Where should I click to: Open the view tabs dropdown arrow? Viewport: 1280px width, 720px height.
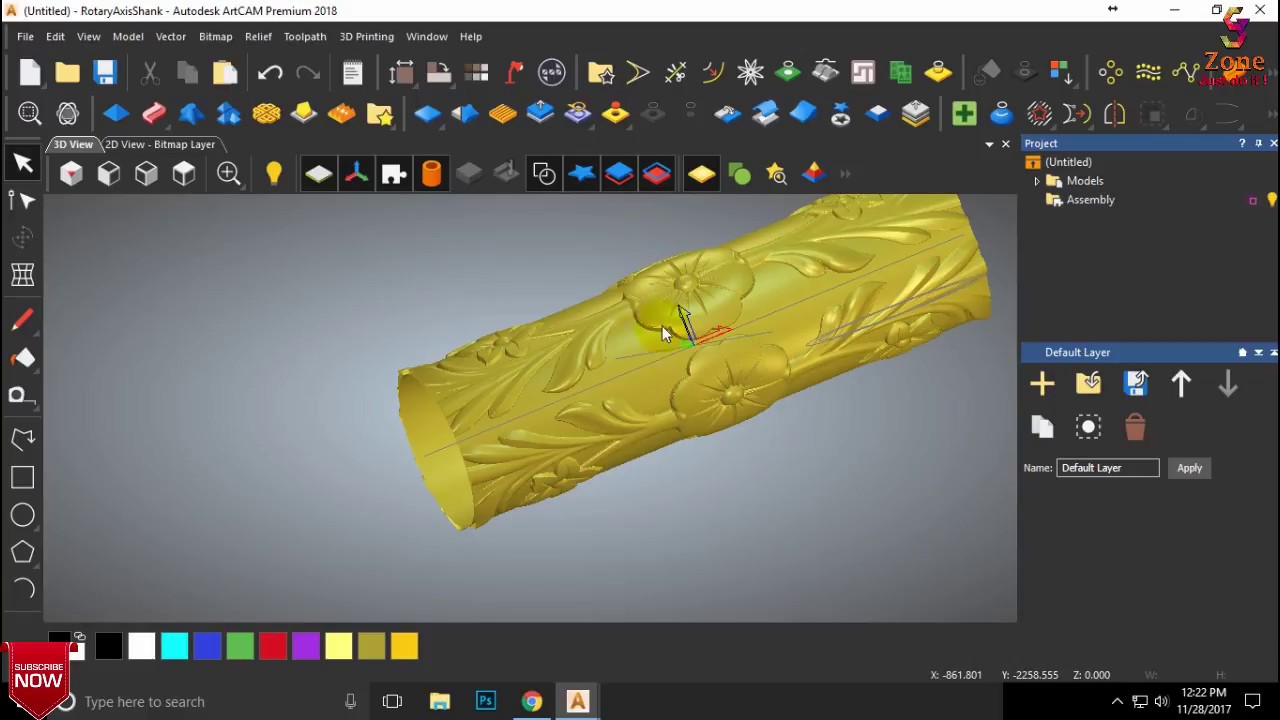[x=989, y=144]
